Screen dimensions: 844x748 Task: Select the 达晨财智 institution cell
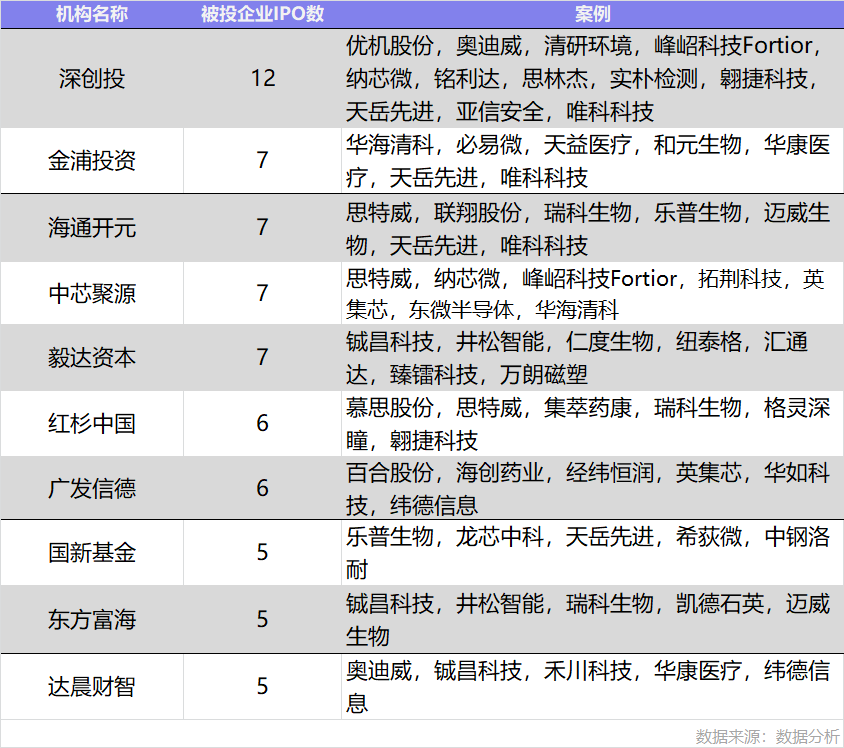click(92, 687)
